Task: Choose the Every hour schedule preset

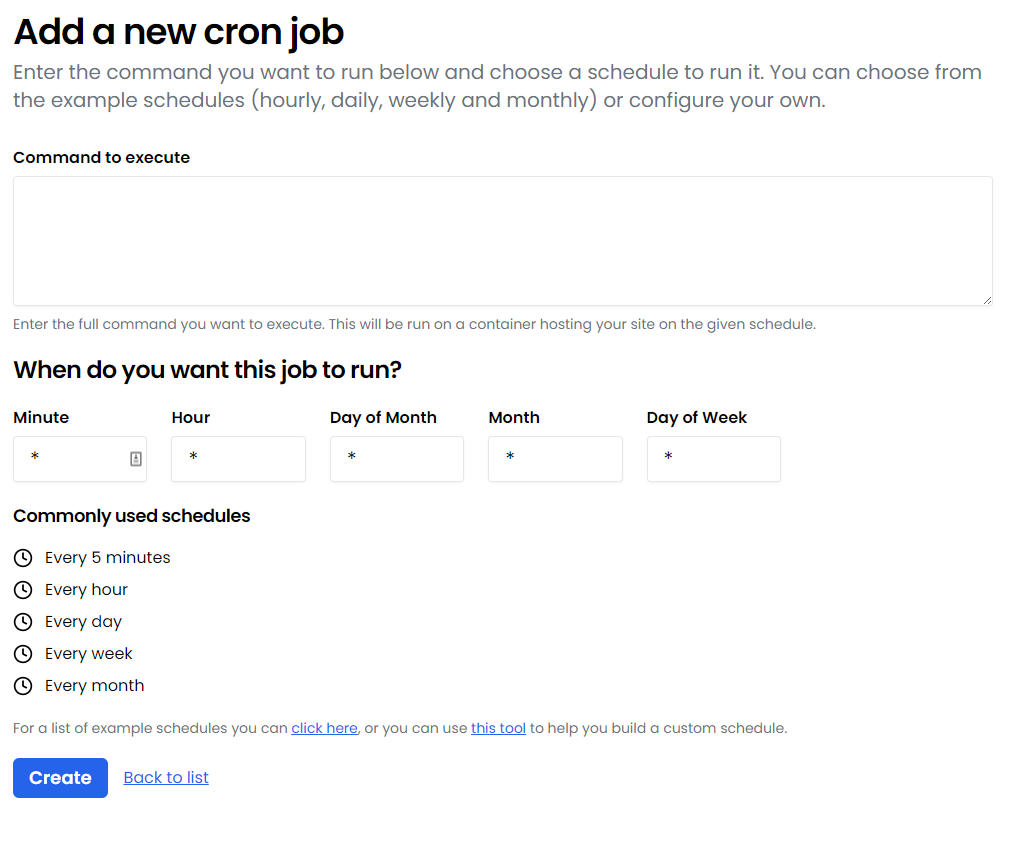Action: point(86,590)
